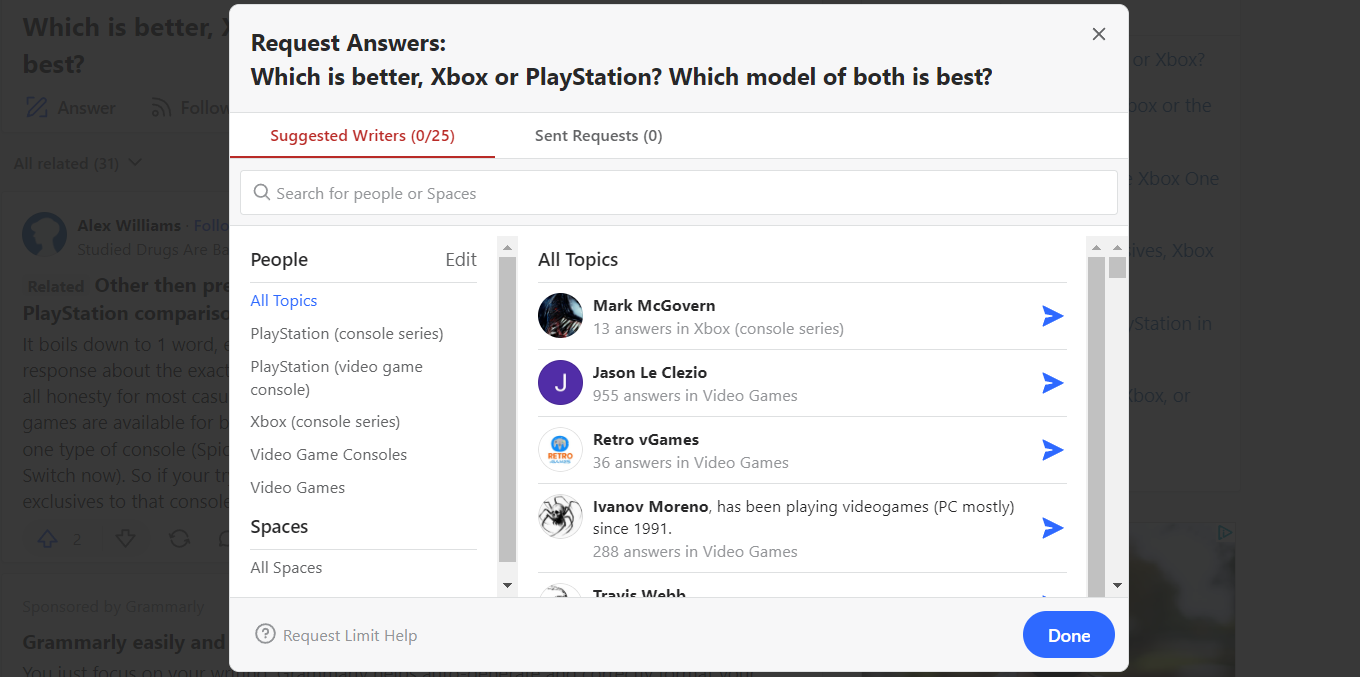
Task: Click the search magnifier icon
Action: [262, 192]
